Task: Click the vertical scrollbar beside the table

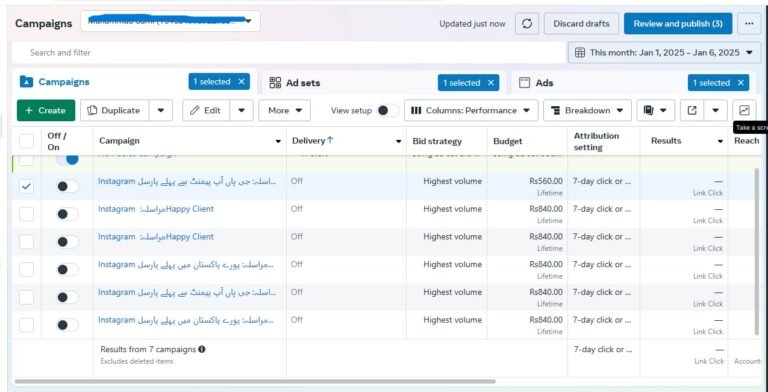Action: 758,252
